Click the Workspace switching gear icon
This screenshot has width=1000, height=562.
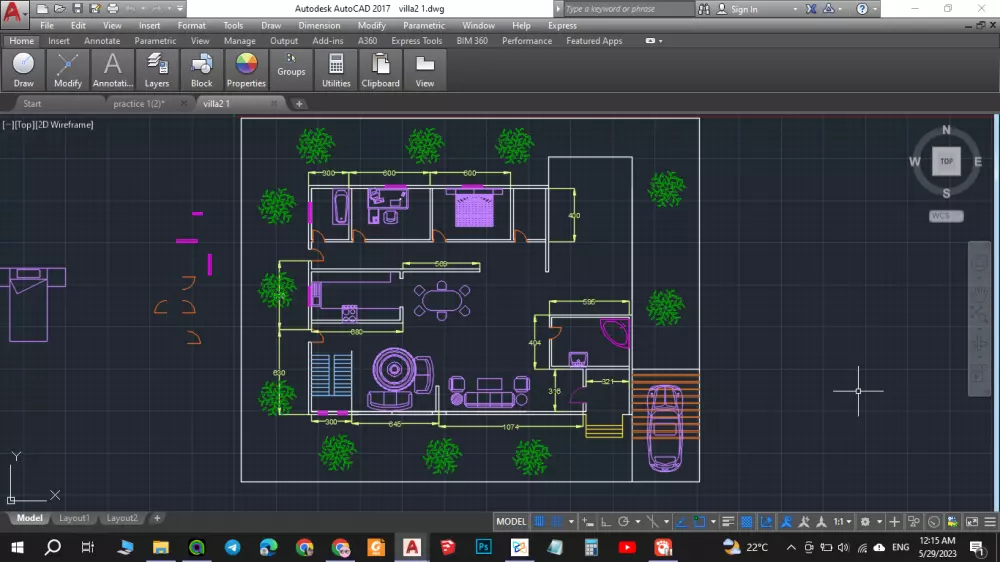[x=865, y=522]
